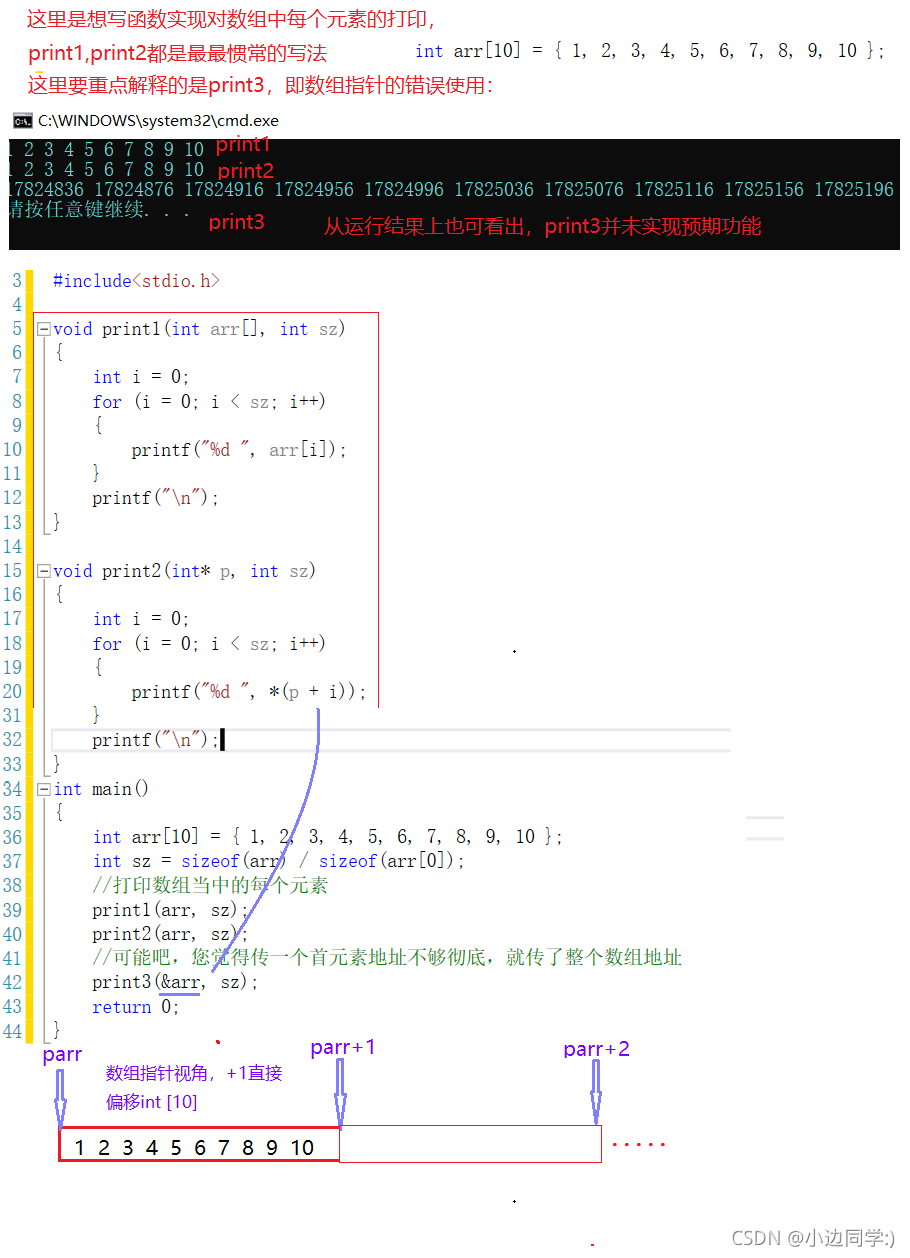Viewport: 910px width, 1258px height.
Task: Click the '请按任意键继续. . .' console prompt
Action: (x=98, y=211)
